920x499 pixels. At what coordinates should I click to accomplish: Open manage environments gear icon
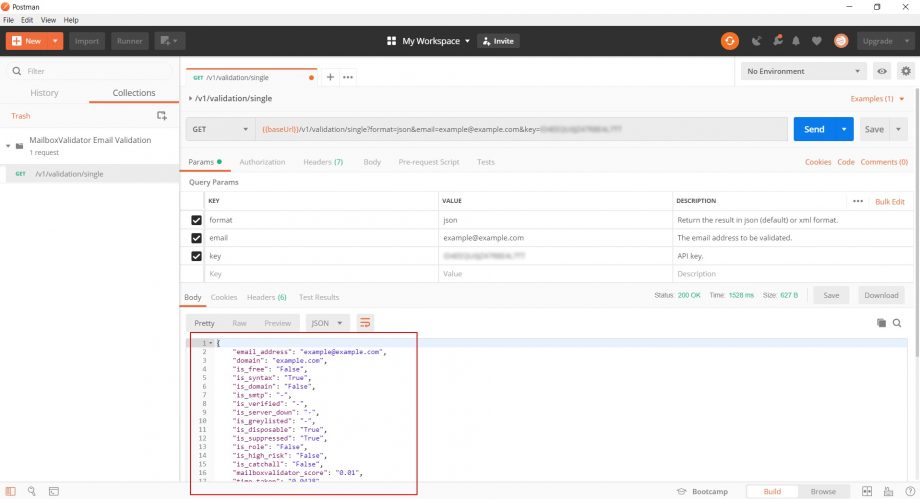(x=906, y=71)
